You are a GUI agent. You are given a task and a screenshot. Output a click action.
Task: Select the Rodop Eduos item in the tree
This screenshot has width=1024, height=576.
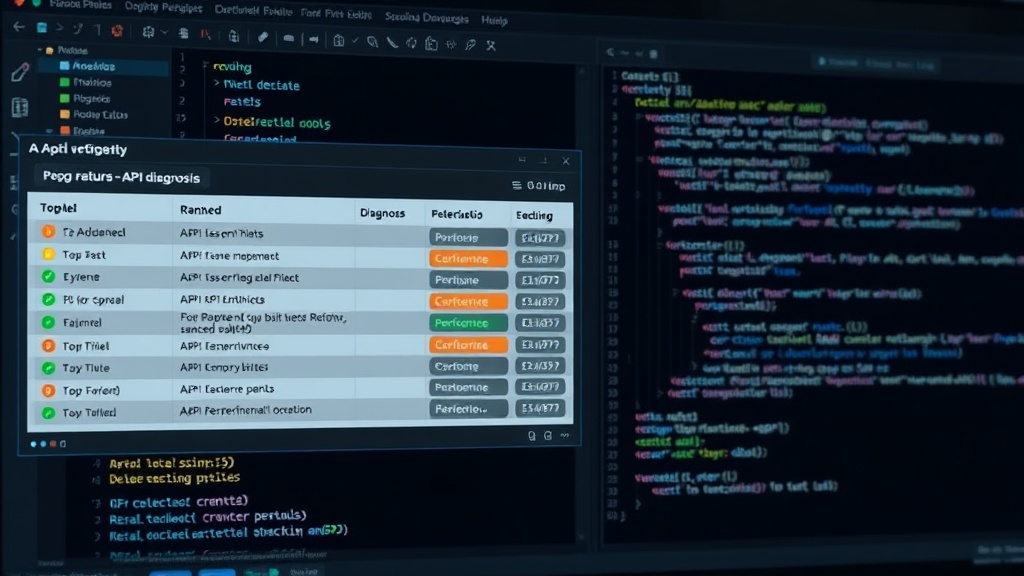pyautogui.click(x=94, y=114)
